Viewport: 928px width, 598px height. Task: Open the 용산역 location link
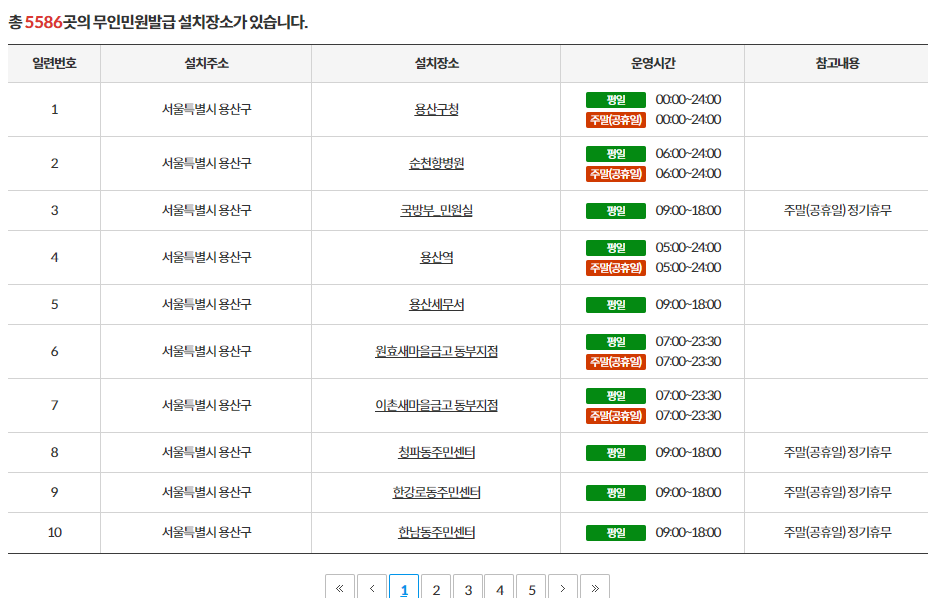tap(436, 258)
